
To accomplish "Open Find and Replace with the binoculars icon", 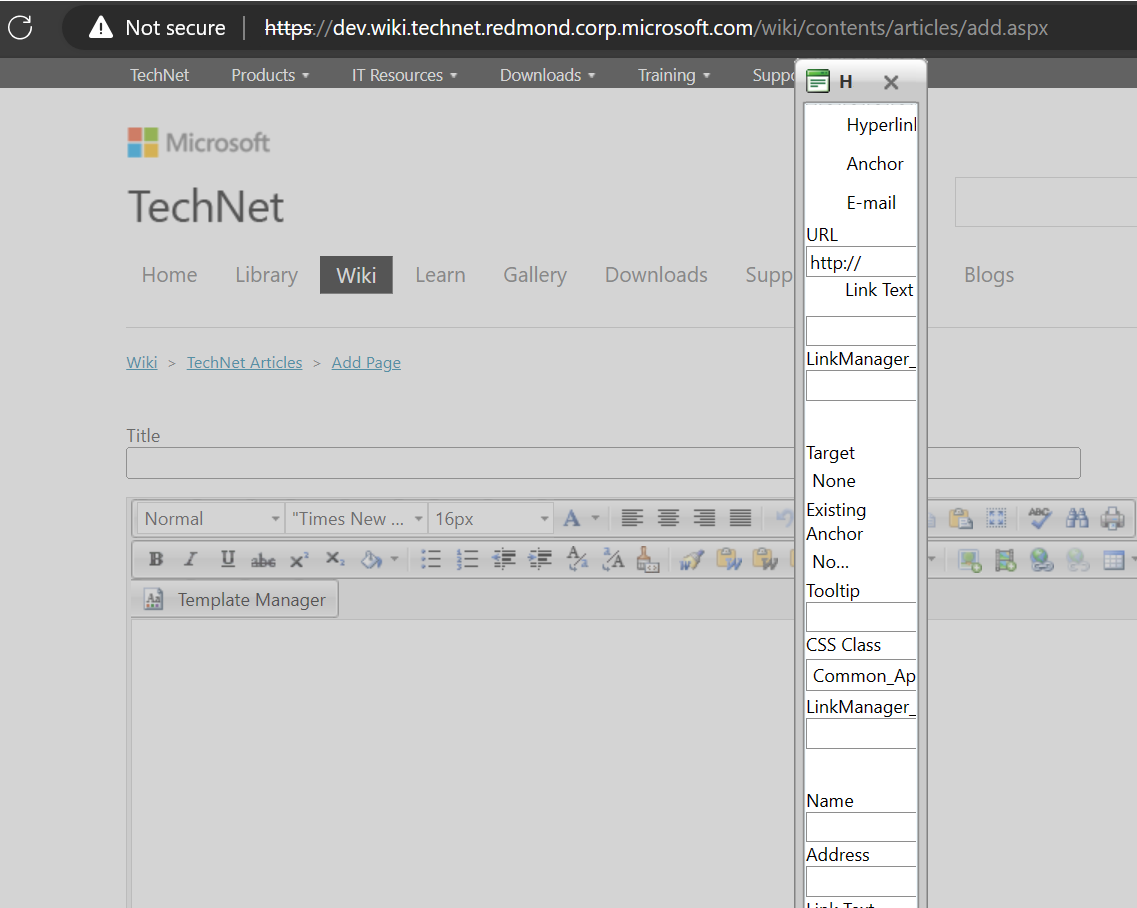I will coord(1077,518).
